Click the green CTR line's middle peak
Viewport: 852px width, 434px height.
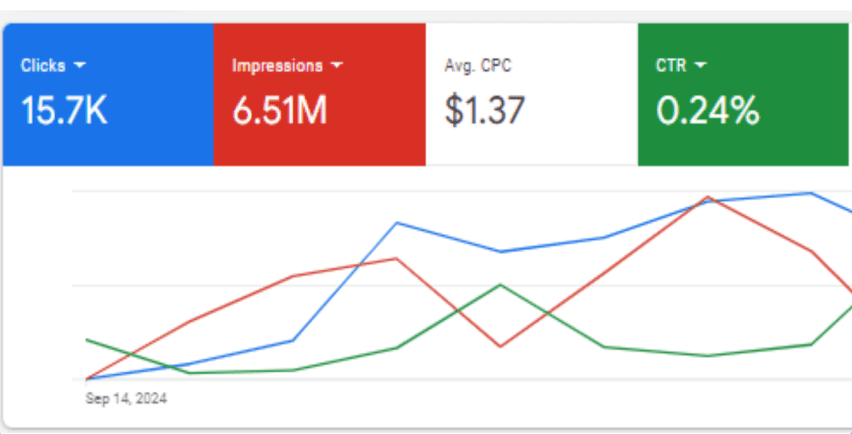(500, 285)
